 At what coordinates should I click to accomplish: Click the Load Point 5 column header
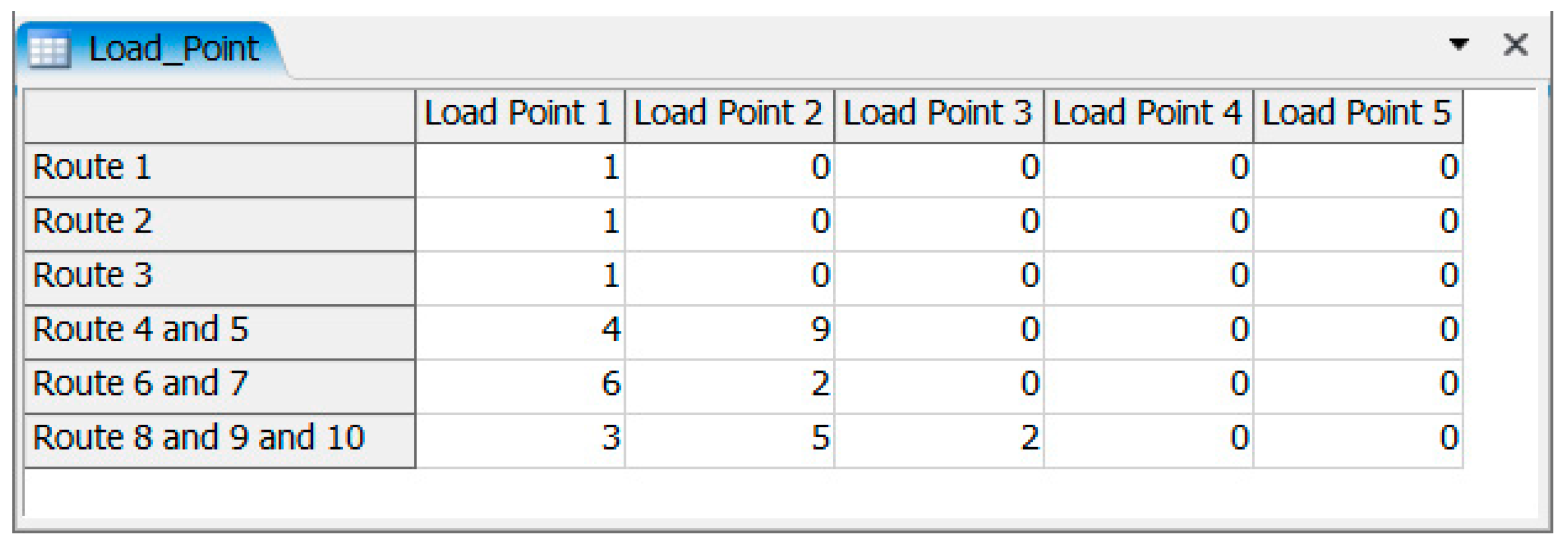(x=1357, y=114)
